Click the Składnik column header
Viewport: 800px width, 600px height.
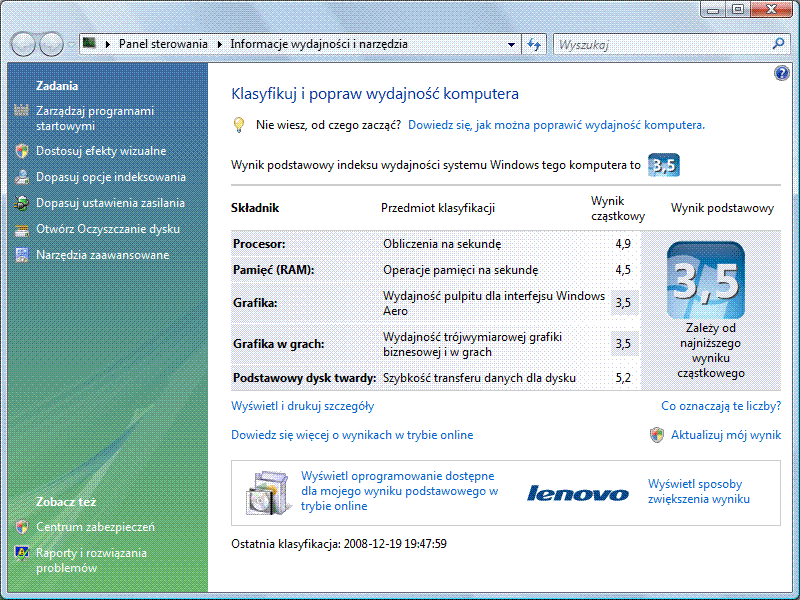click(x=255, y=208)
